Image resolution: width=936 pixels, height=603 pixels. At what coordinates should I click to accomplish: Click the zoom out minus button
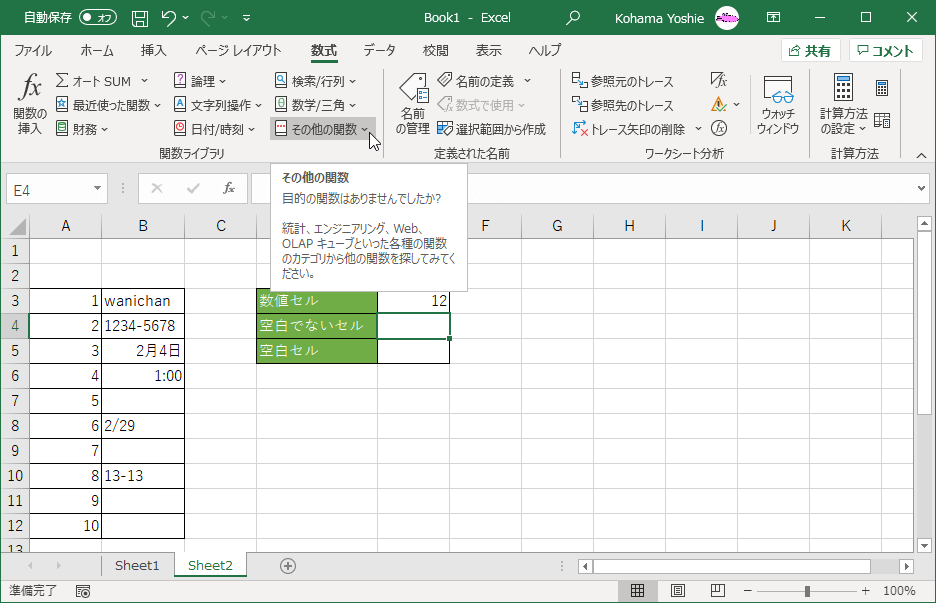tap(747, 590)
